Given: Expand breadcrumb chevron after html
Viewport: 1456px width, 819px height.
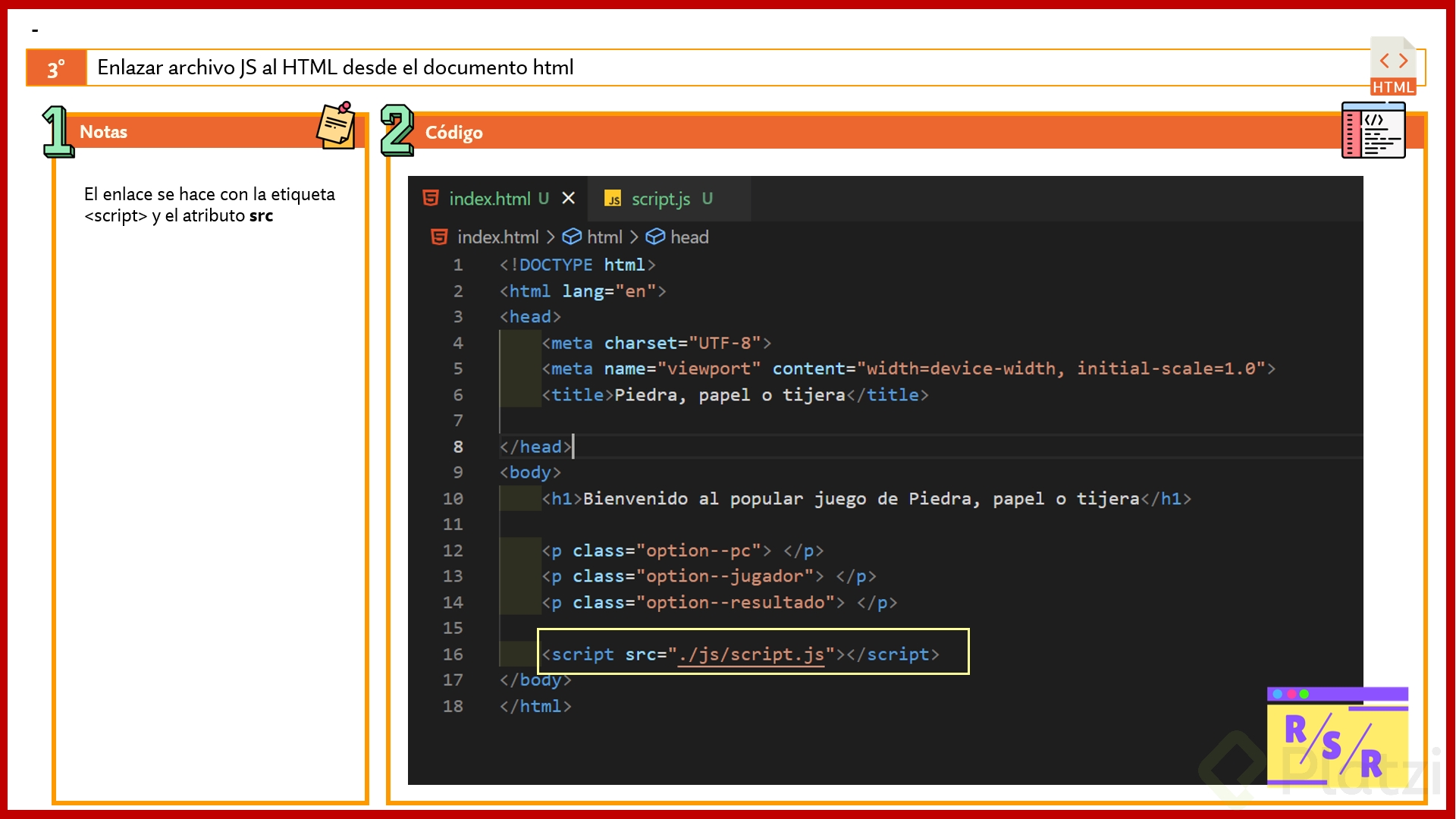Looking at the screenshot, I should 634,237.
